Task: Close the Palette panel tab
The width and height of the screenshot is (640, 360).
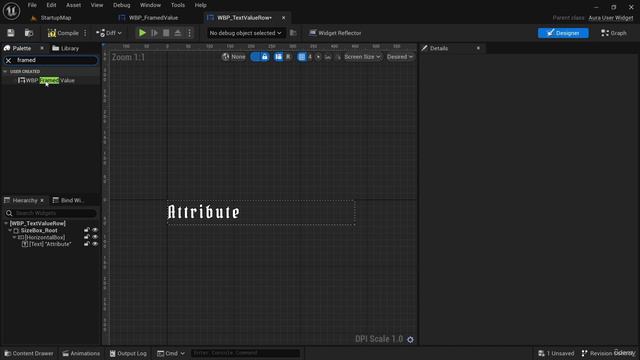Action: pos(42,48)
